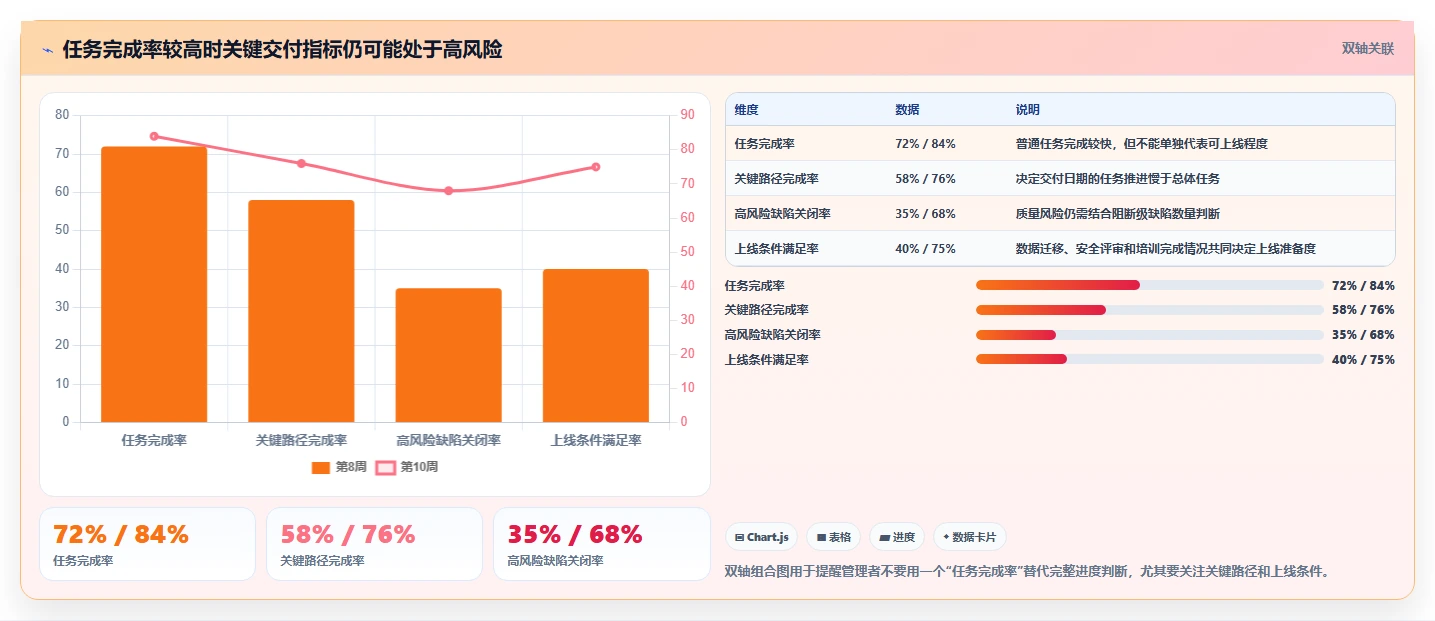1435x621 pixels.
Task: Click the orange bar for 高风险缺陷关闭率 in chart
Action: tap(448, 355)
